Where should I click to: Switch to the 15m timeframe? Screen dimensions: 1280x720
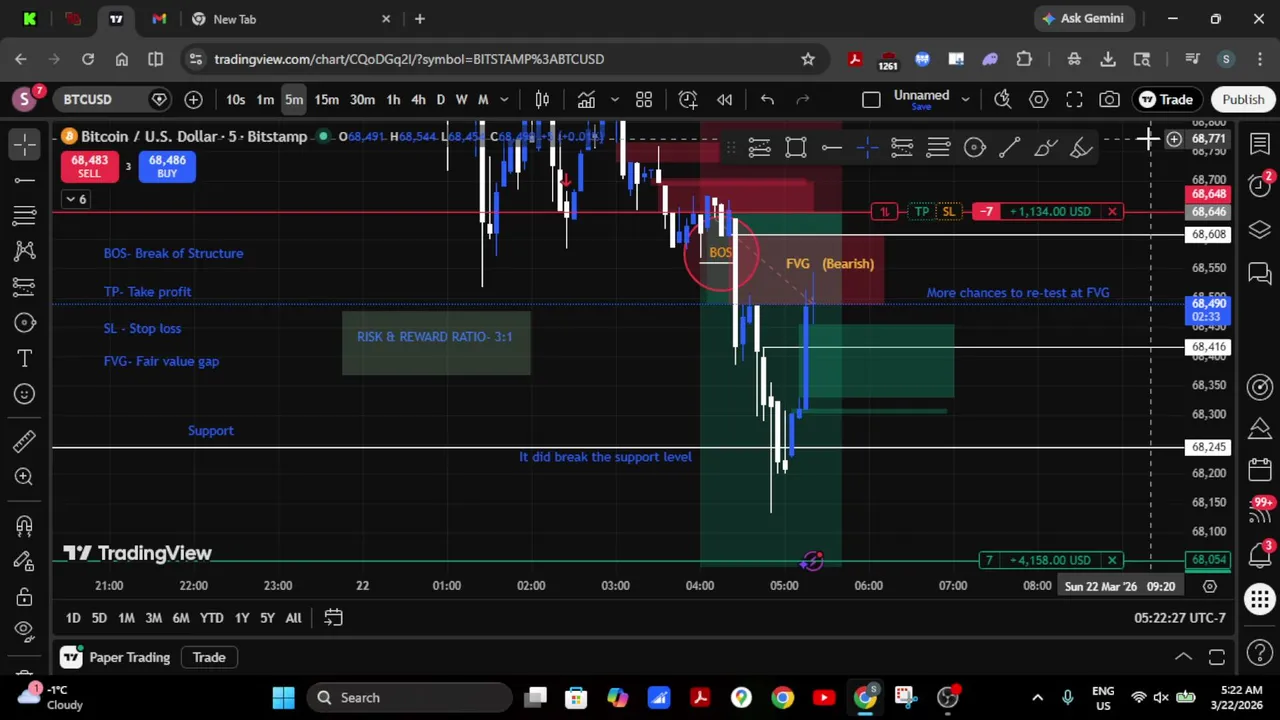click(326, 99)
